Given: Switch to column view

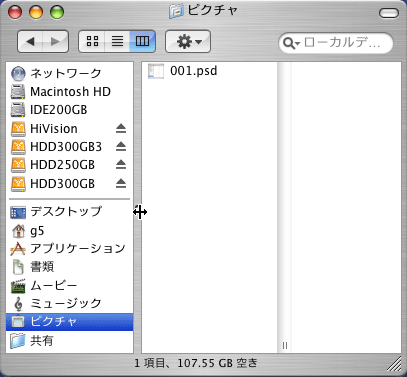Looking at the screenshot, I should (x=143, y=41).
